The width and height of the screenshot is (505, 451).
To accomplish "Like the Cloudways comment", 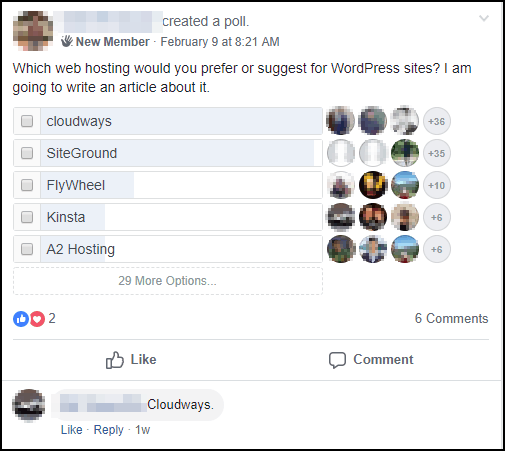I will pyautogui.click(x=71, y=430).
